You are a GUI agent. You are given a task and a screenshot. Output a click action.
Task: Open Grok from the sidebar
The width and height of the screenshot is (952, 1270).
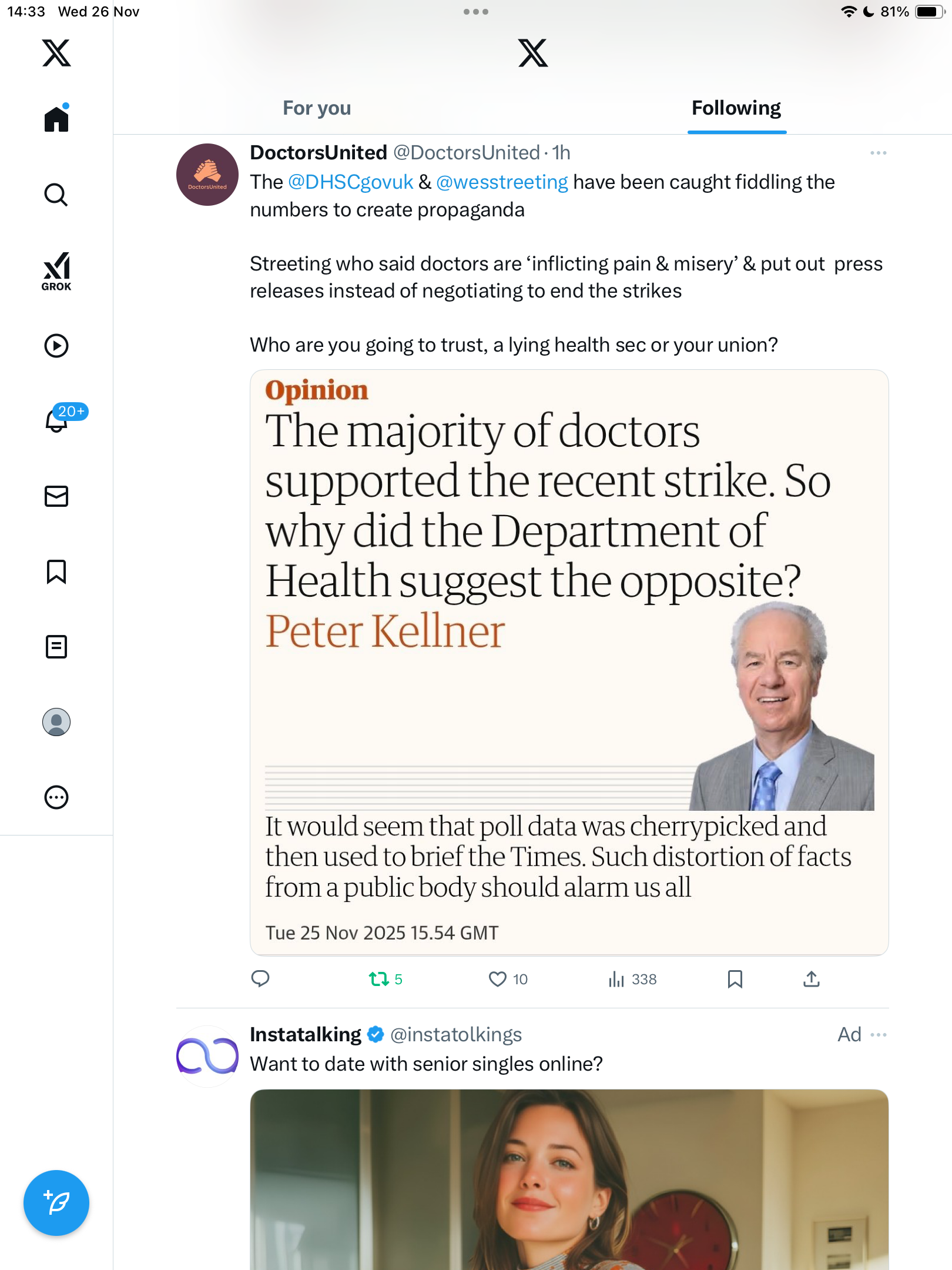[56, 271]
